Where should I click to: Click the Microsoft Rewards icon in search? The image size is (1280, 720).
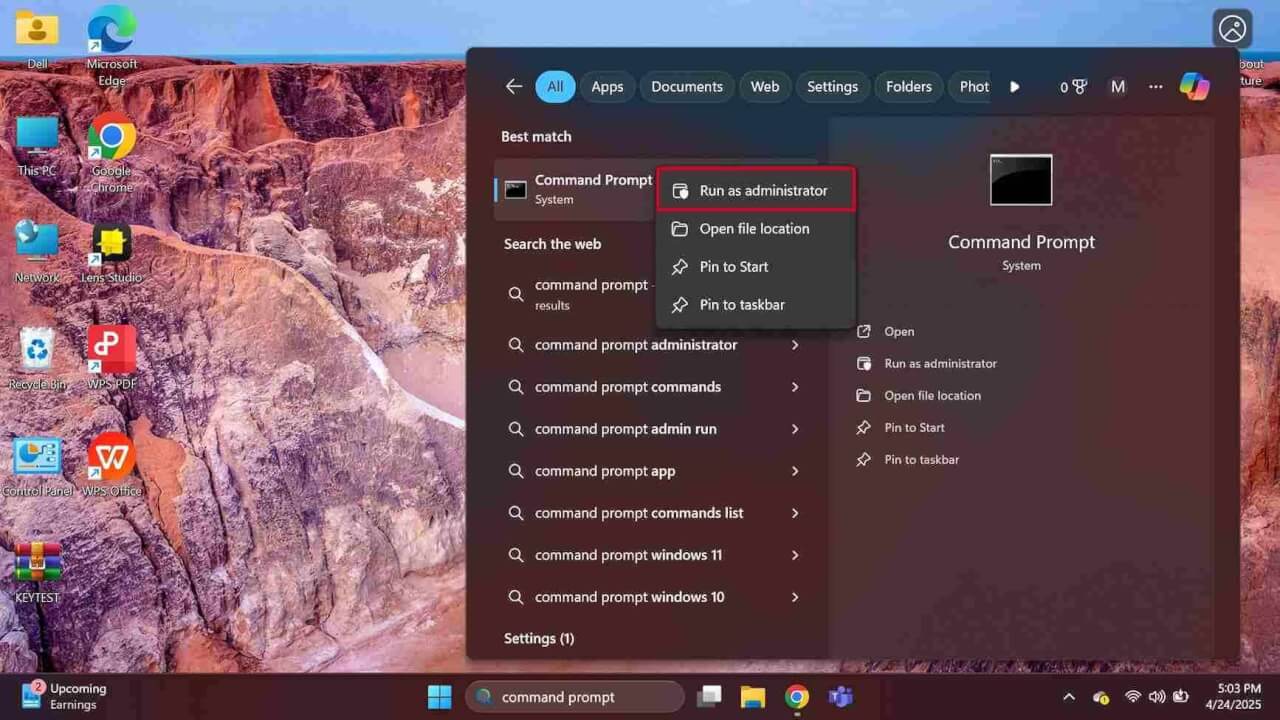pos(1073,87)
